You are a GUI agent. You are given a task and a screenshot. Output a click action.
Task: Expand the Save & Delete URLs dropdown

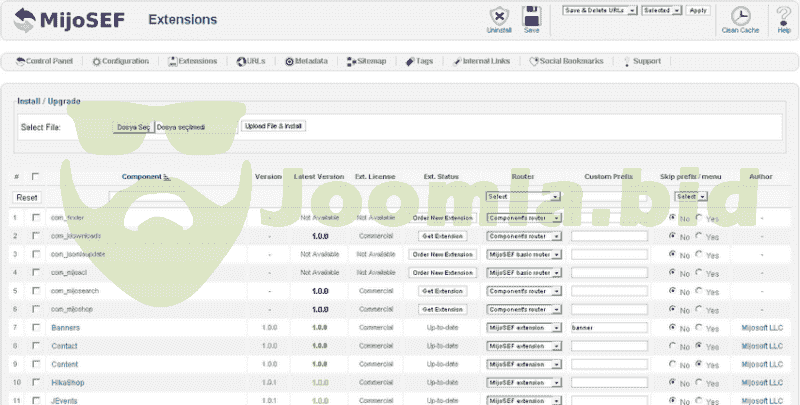(x=598, y=10)
